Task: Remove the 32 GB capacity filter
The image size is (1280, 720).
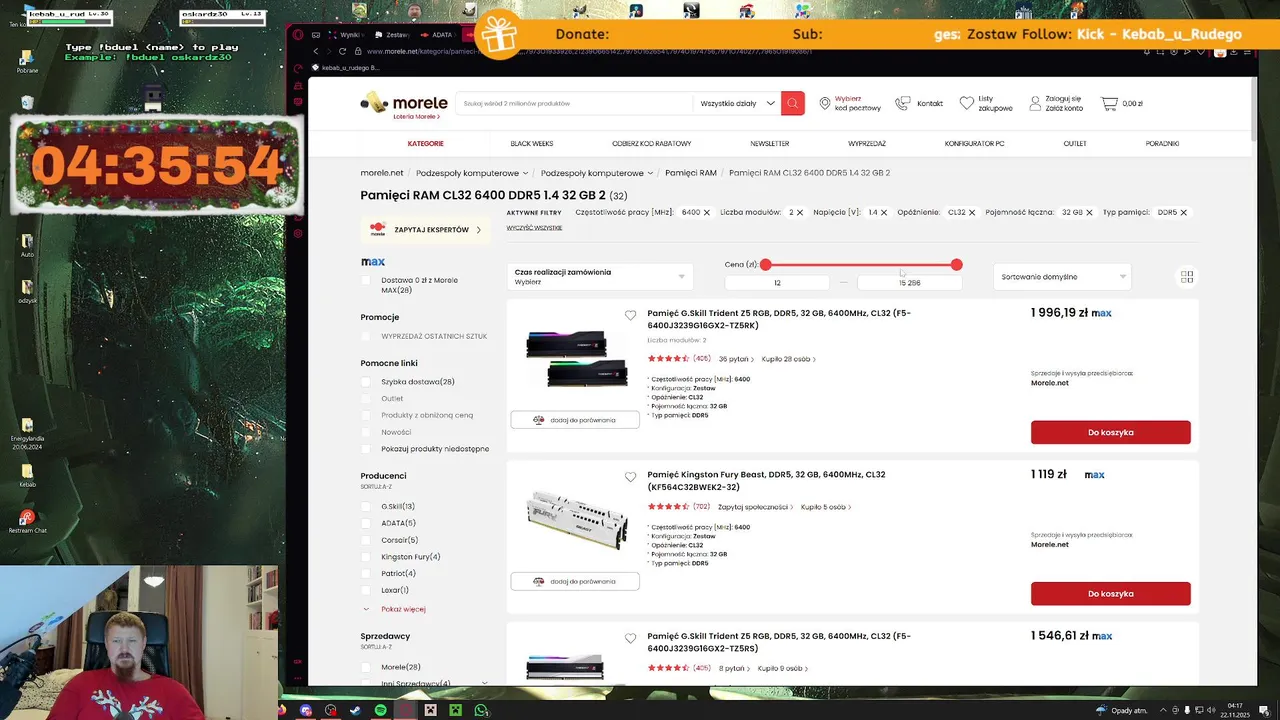Action: click(1090, 212)
